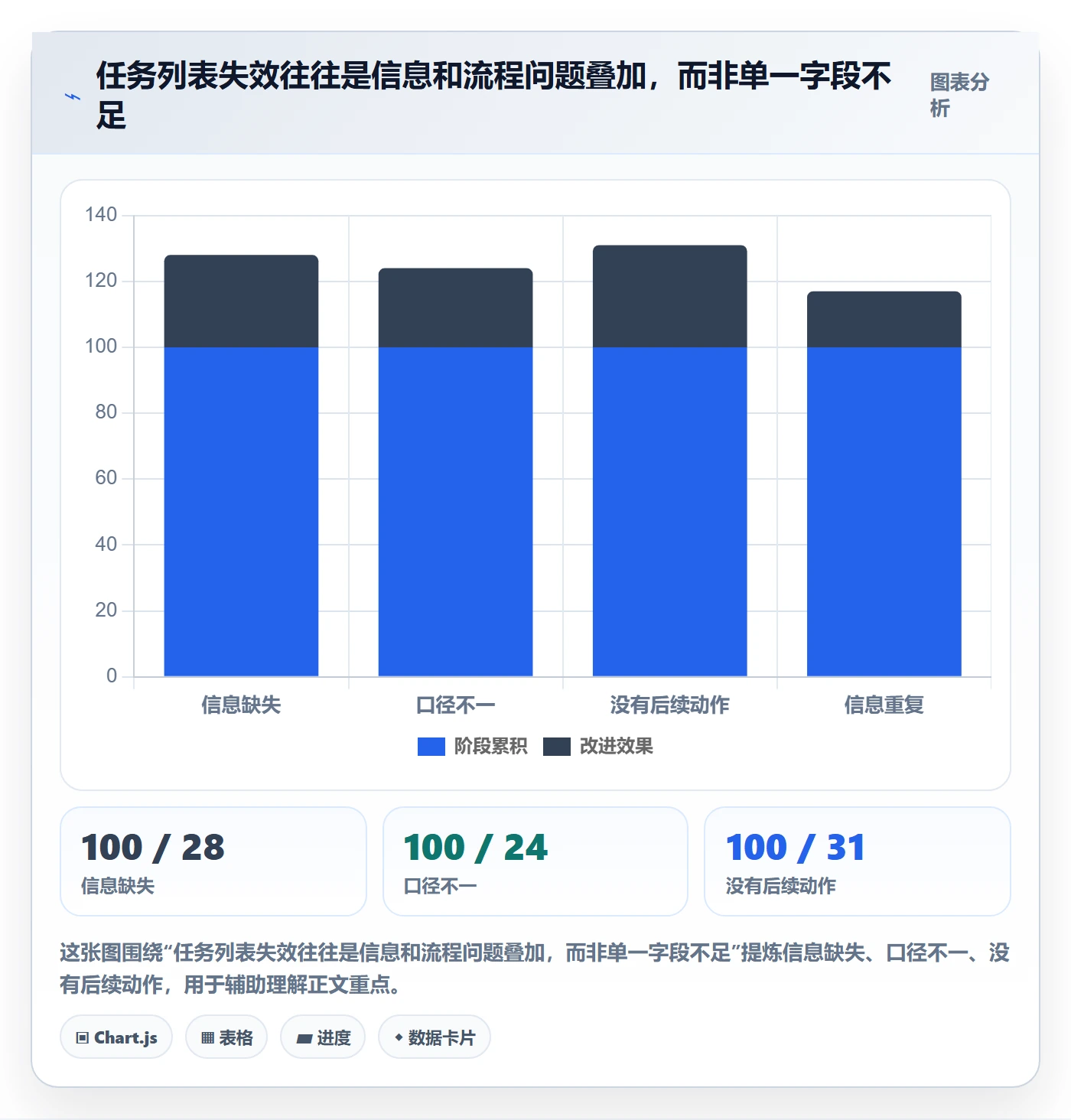
Task: Open the 100 / 31 没有后续动作 data card
Action: 858,861
